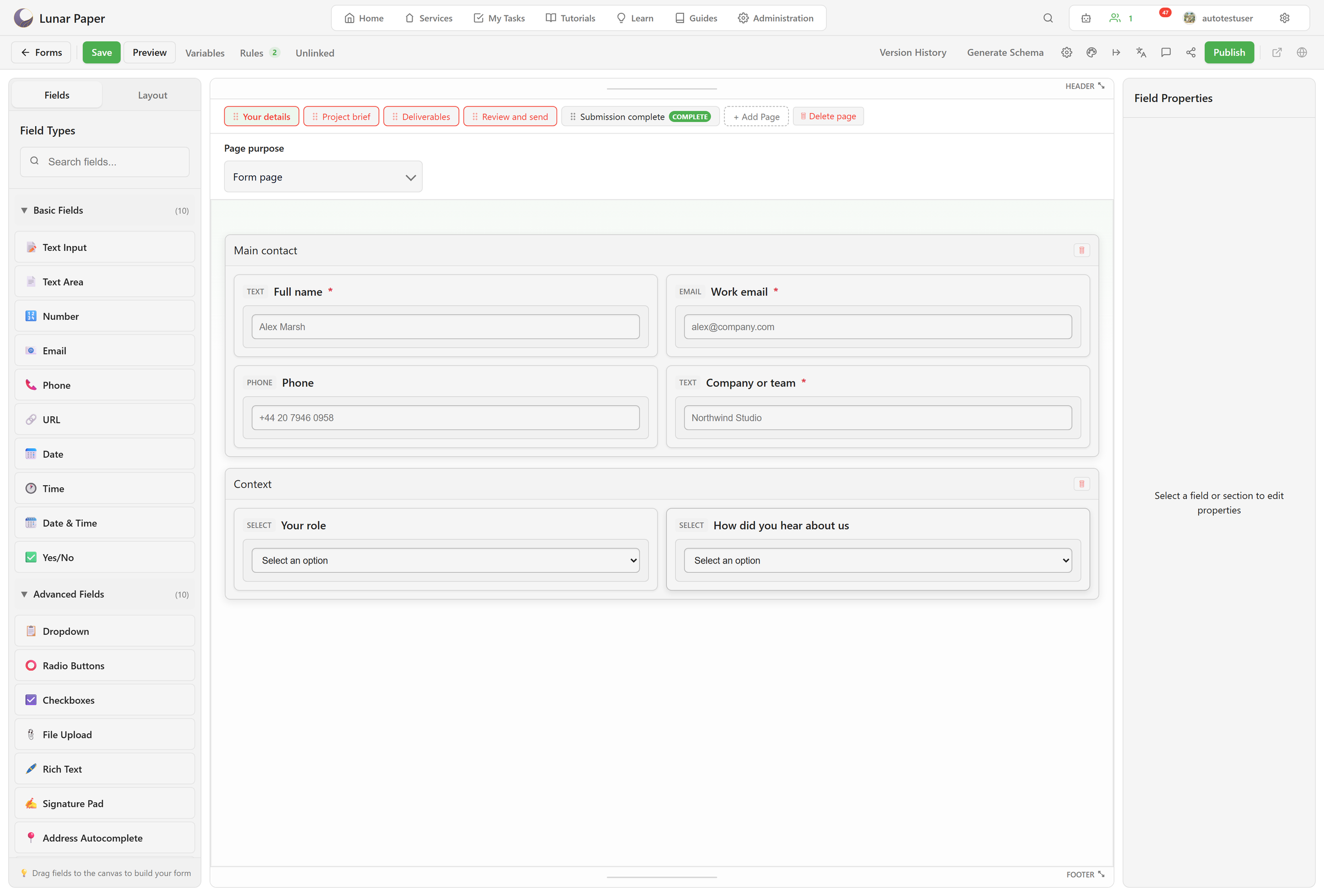Image resolution: width=1324 pixels, height=896 pixels.
Task: Click the assistant bot icon in header
Action: (1086, 18)
